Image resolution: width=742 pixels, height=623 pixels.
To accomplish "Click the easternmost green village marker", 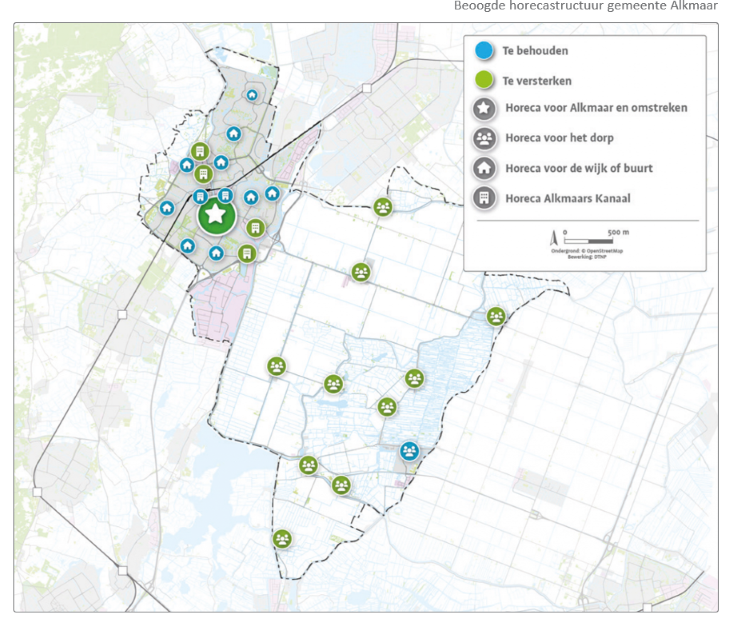I will pyautogui.click(x=496, y=316).
